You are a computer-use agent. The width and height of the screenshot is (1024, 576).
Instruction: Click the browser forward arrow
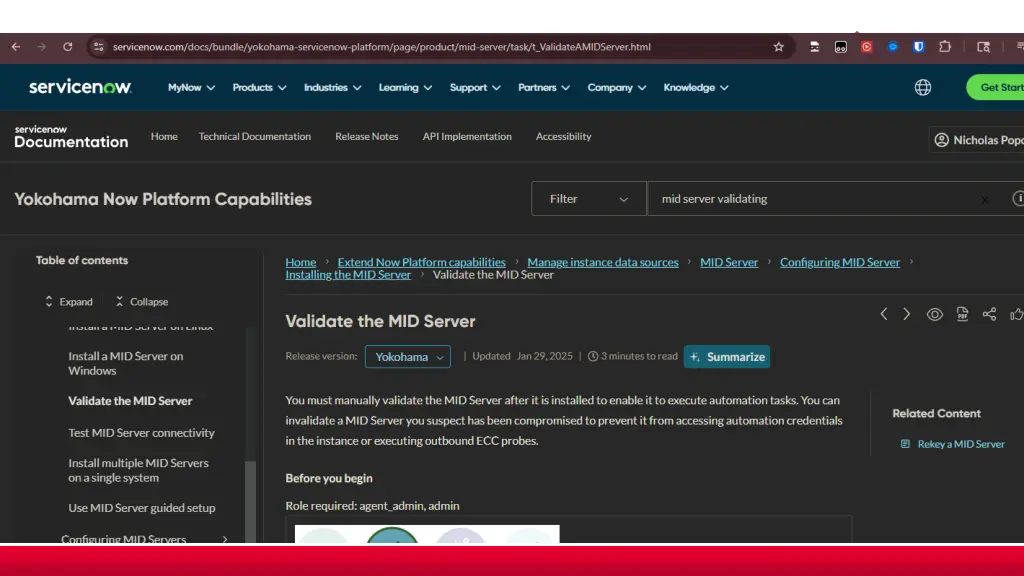42,47
